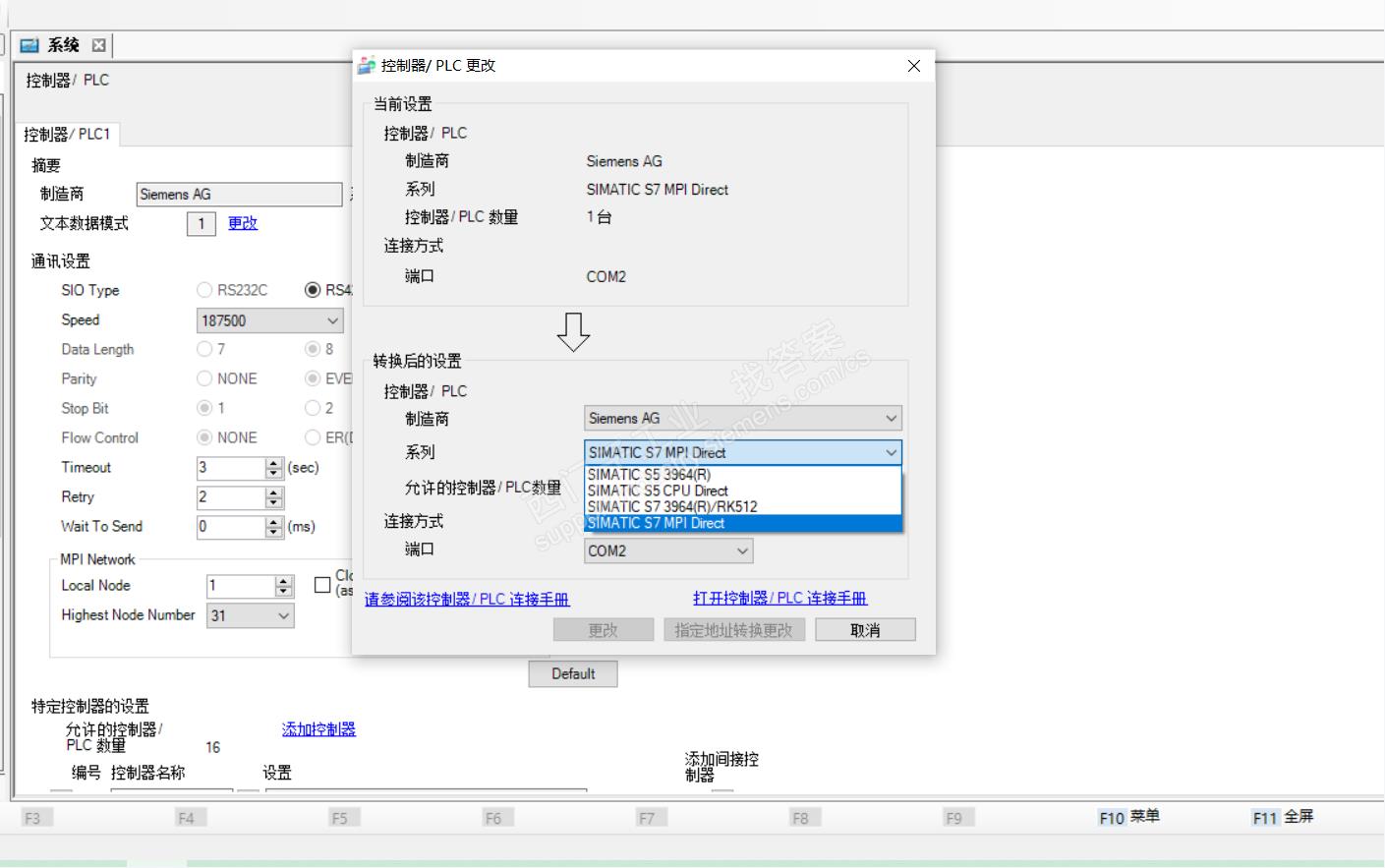The image size is (1385, 868).
Task: Select Data Length 7 radio button
Action: click(204, 349)
